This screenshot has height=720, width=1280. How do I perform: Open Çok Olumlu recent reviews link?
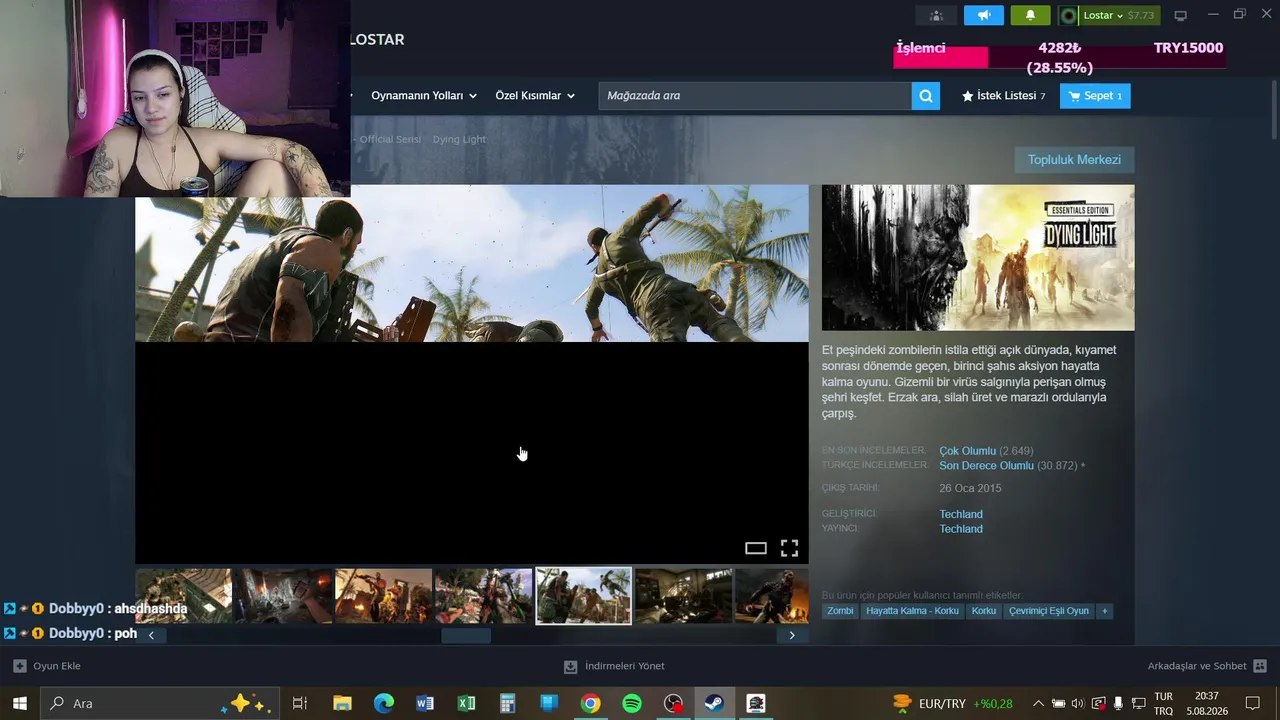click(x=967, y=451)
